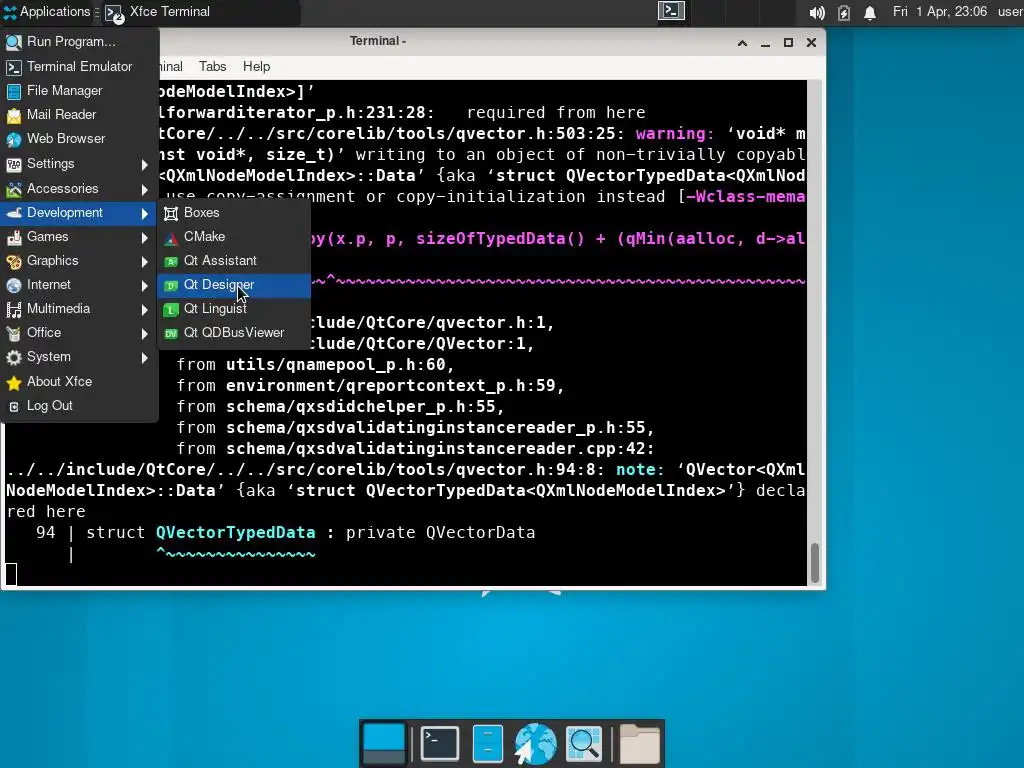Click Xfce Terminal taskbar button

point(201,12)
